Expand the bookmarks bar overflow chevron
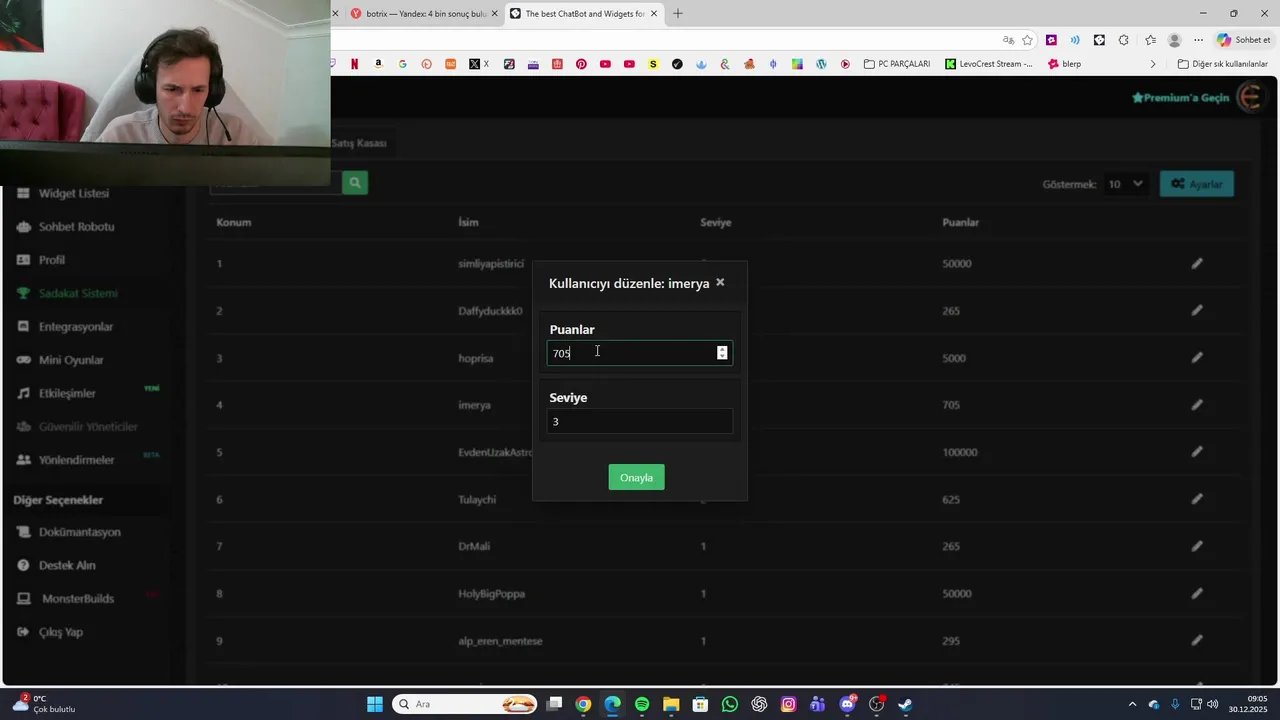Screen dimensions: 1280x720 1152,64
